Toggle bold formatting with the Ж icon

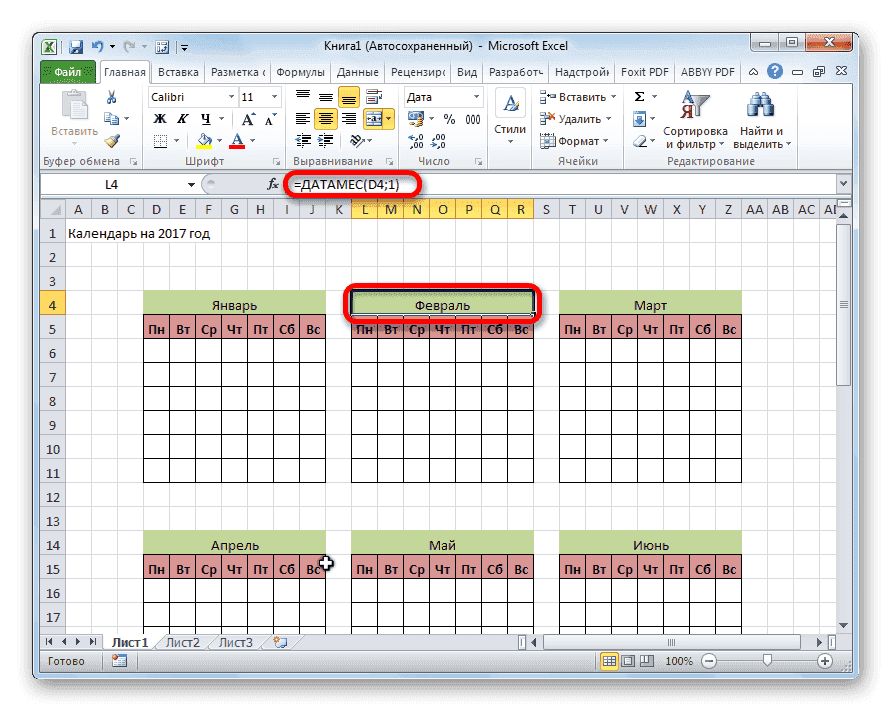tap(162, 116)
